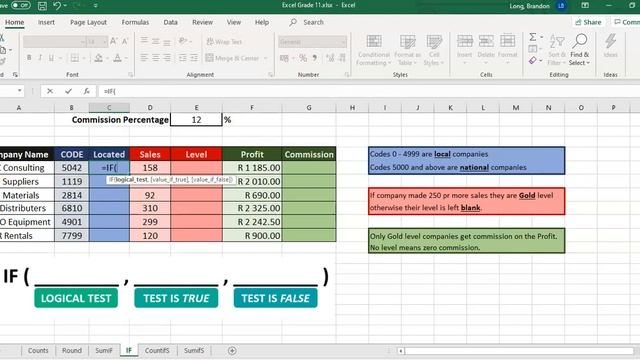Viewport: 640px width, 360px height.
Task: Toggle Italic formatting
Action: 40,58
